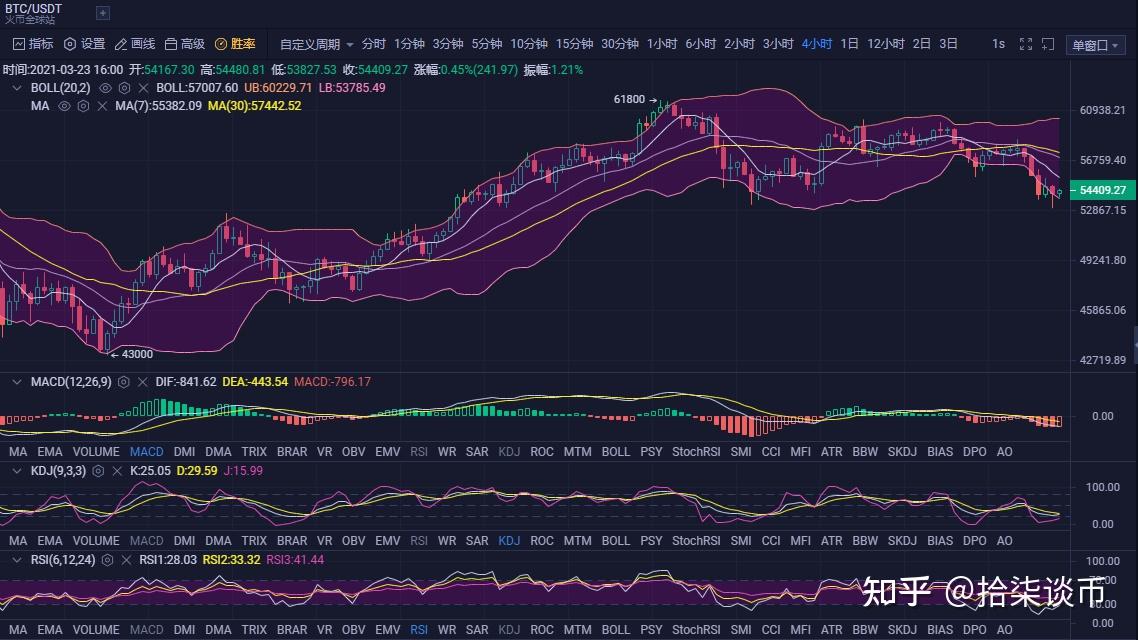Select the 1分钟 timeframe
The height and width of the screenshot is (640, 1138).
(x=409, y=44)
